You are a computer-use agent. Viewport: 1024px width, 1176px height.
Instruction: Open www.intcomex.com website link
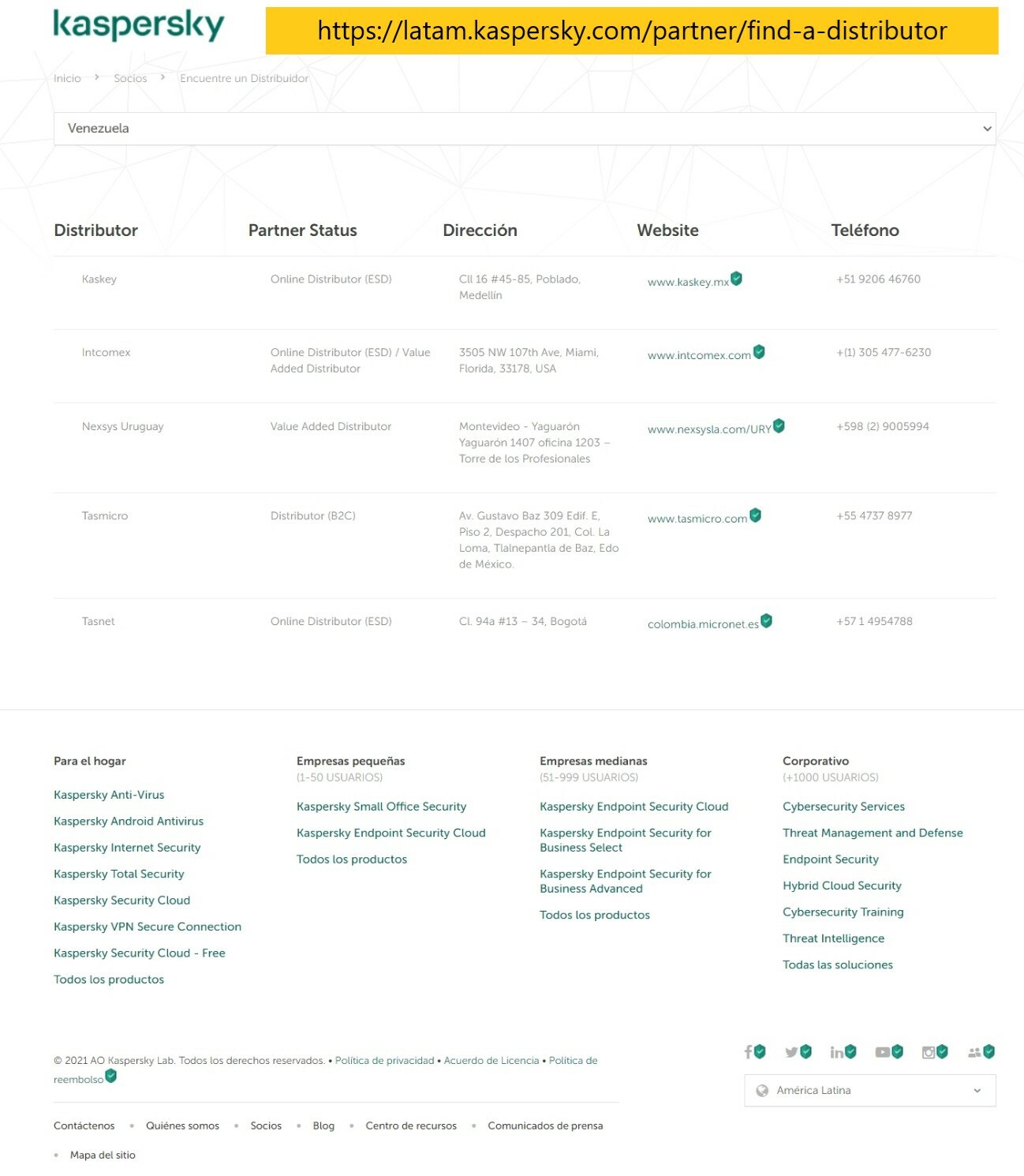699,355
